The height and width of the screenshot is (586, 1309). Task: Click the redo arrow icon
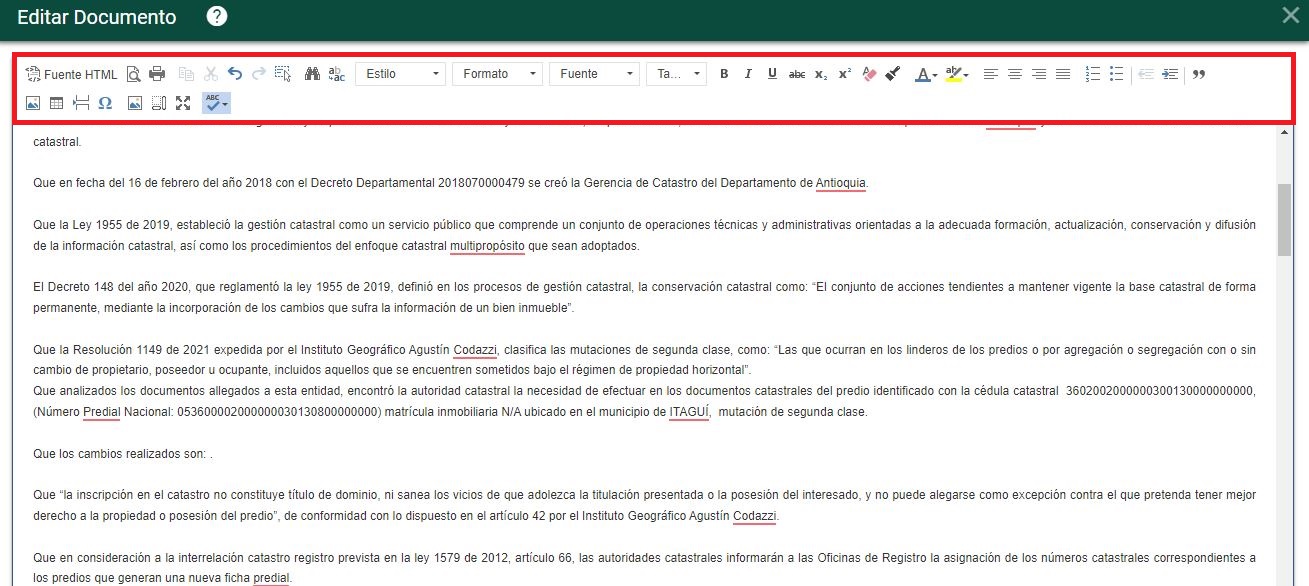(x=259, y=74)
